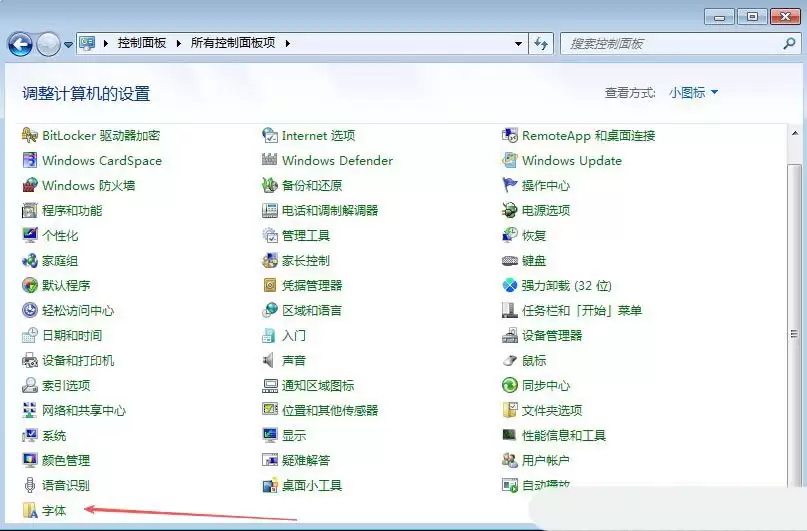Viewport: 807px width, 531px height.
Task: Open the 设备管理器 icon
Action: point(510,335)
